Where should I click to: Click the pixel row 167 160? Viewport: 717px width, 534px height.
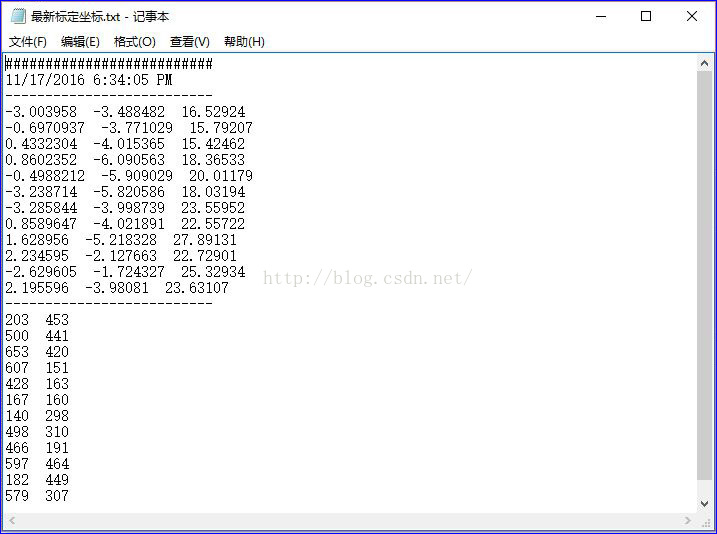[x=37, y=400]
